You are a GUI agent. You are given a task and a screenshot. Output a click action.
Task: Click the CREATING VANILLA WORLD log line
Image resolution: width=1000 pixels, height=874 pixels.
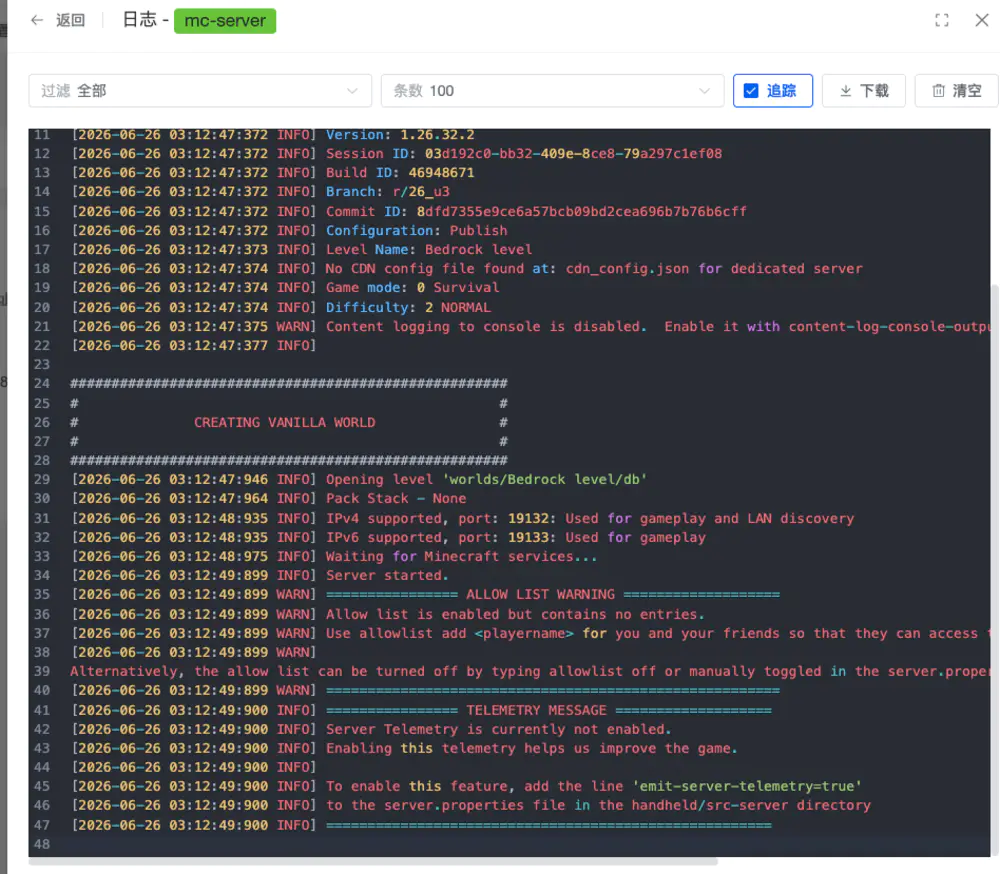click(x=284, y=422)
